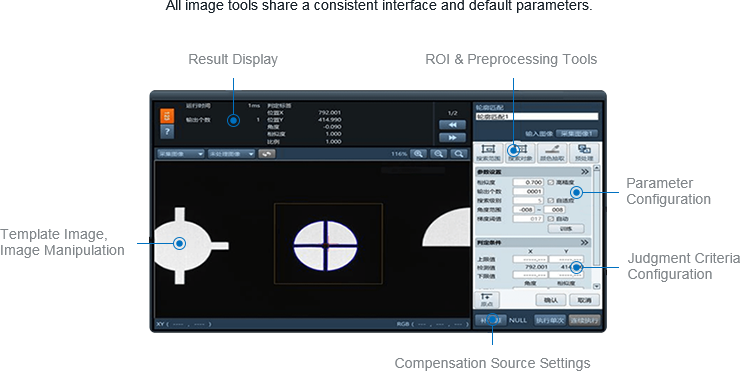Image resolution: width=741 pixels, height=371 pixels.
Task: Click the similarity 0.700 input field
Action: (528, 182)
